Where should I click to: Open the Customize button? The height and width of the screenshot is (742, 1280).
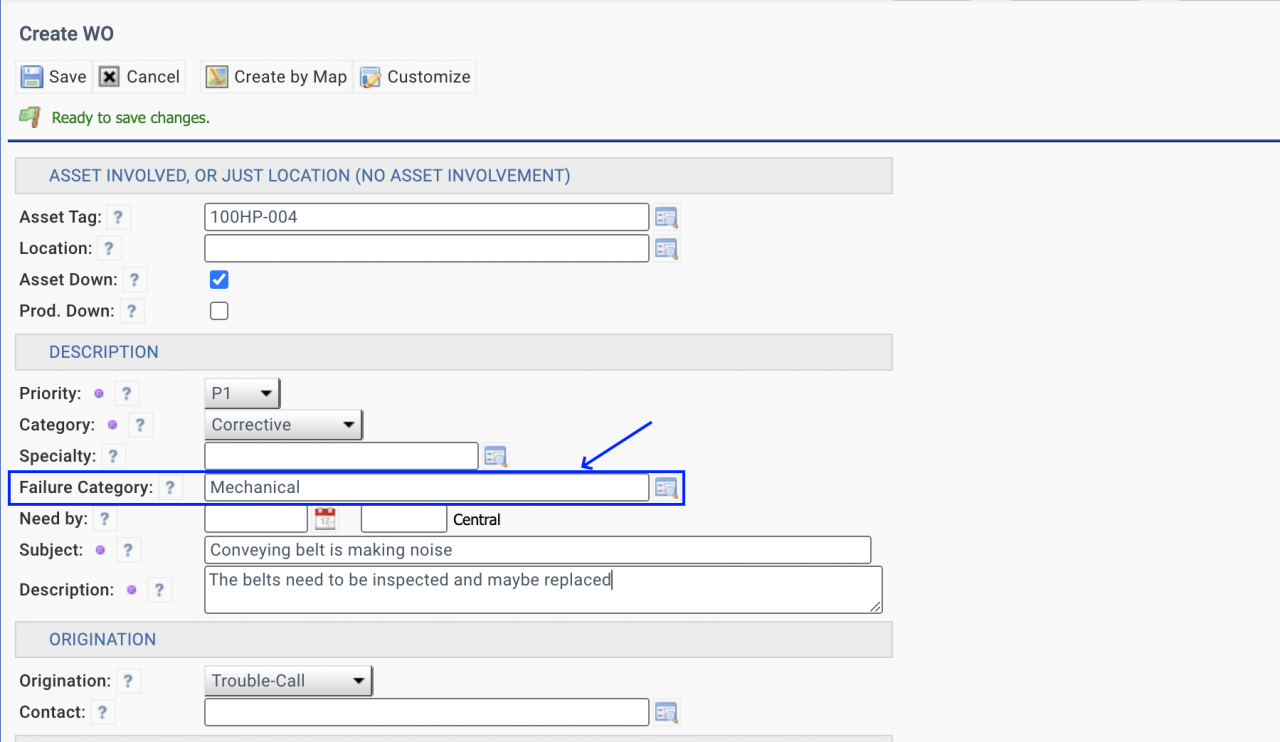[x=415, y=77]
